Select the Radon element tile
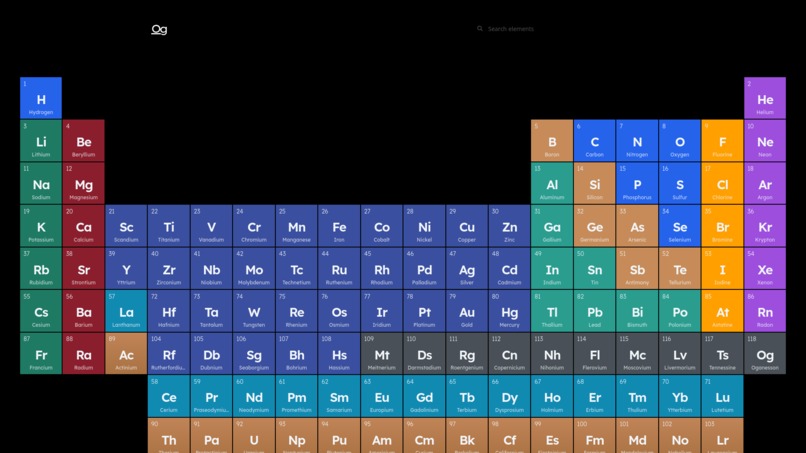Viewport: 806px width, 453px height. click(765, 311)
